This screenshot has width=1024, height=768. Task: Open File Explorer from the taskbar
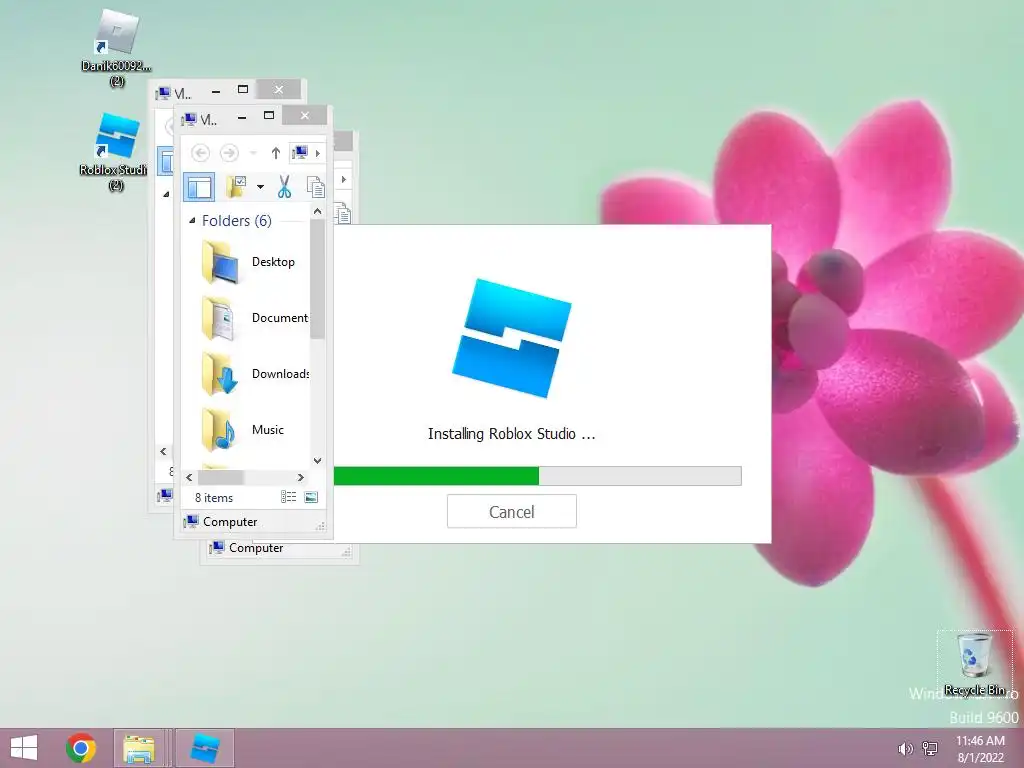(139, 748)
